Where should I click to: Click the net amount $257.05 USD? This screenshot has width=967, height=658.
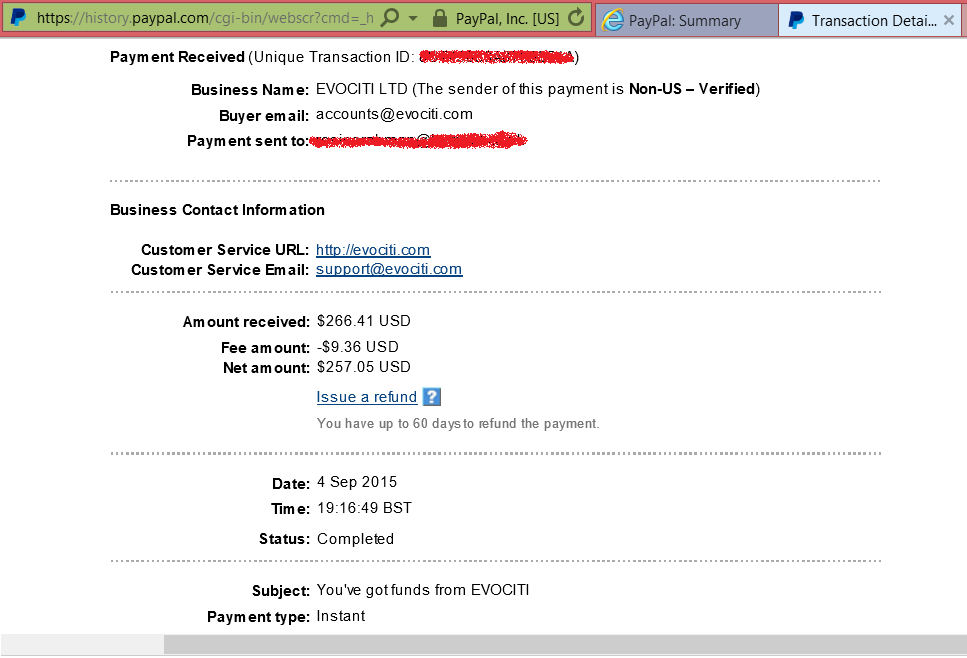pyautogui.click(x=363, y=367)
